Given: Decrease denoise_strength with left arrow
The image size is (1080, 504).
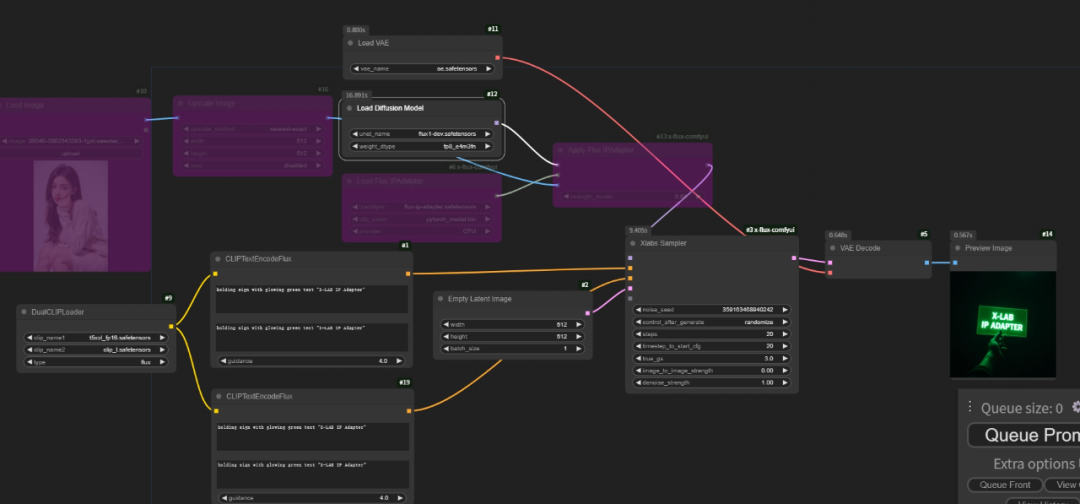Looking at the screenshot, I should [x=638, y=383].
